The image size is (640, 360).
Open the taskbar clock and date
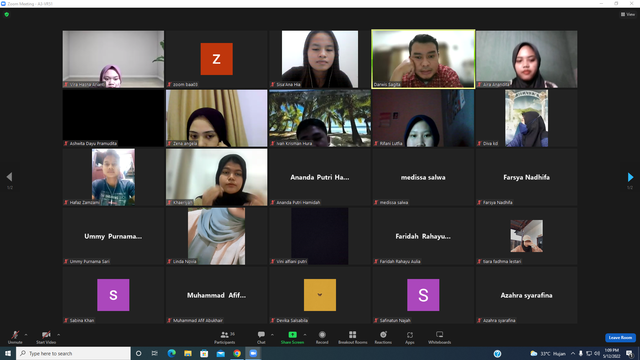(611, 353)
